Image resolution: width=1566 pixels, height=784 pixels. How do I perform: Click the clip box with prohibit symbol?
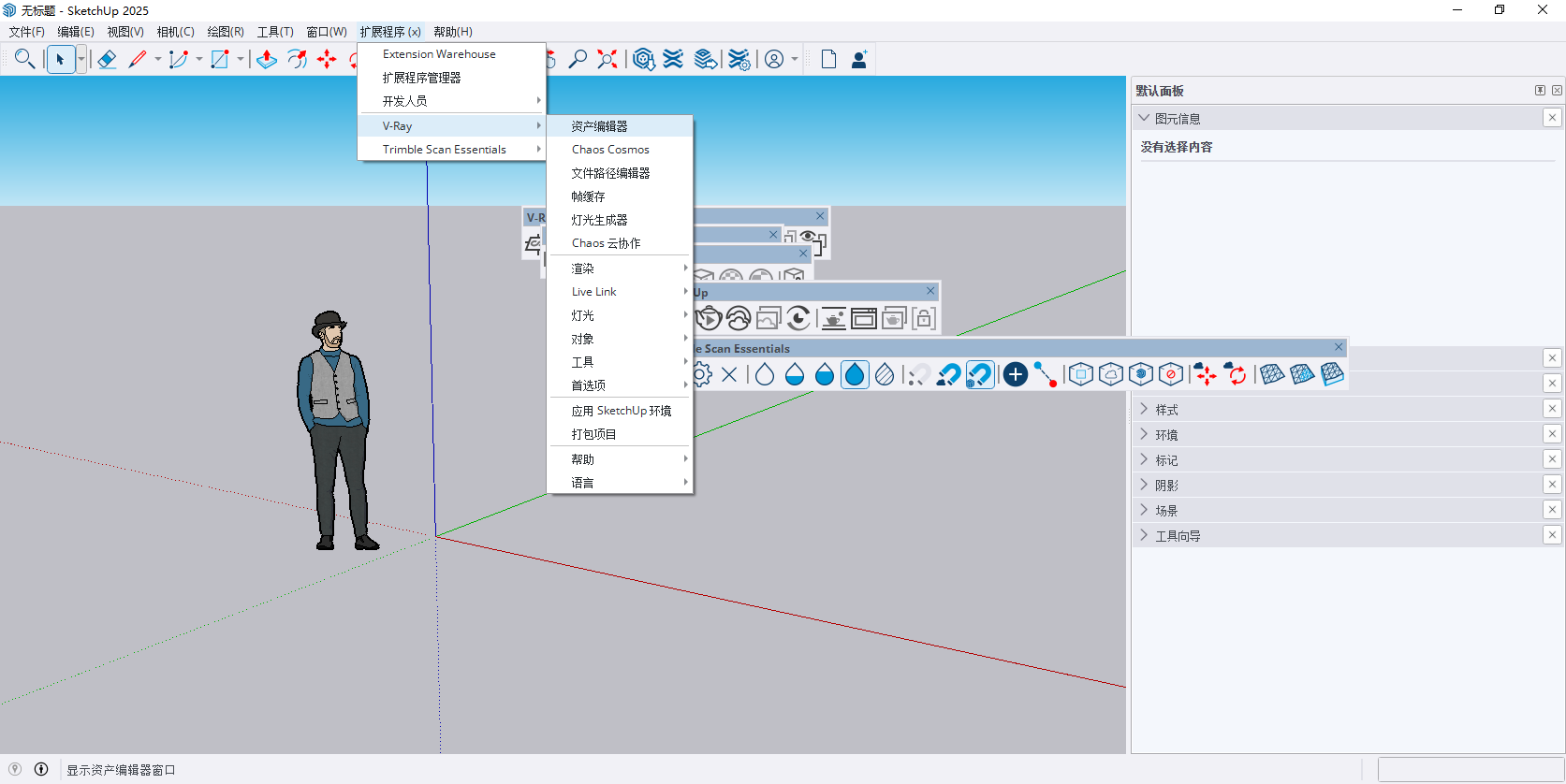coord(1171,374)
